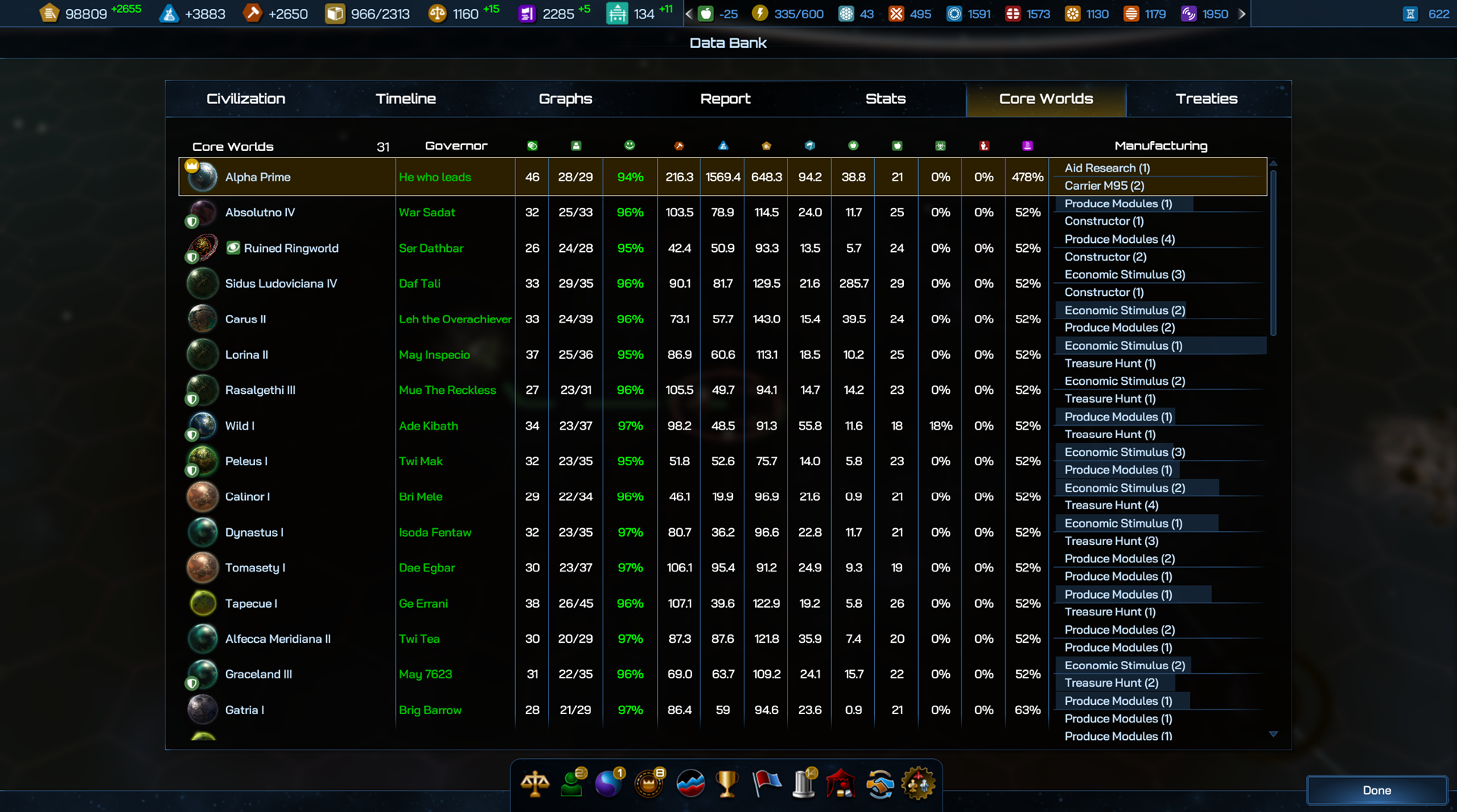The height and width of the screenshot is (812, 1457).
Task: Open the gold trophy icon in bottom bar
Action: click(727, 784)
